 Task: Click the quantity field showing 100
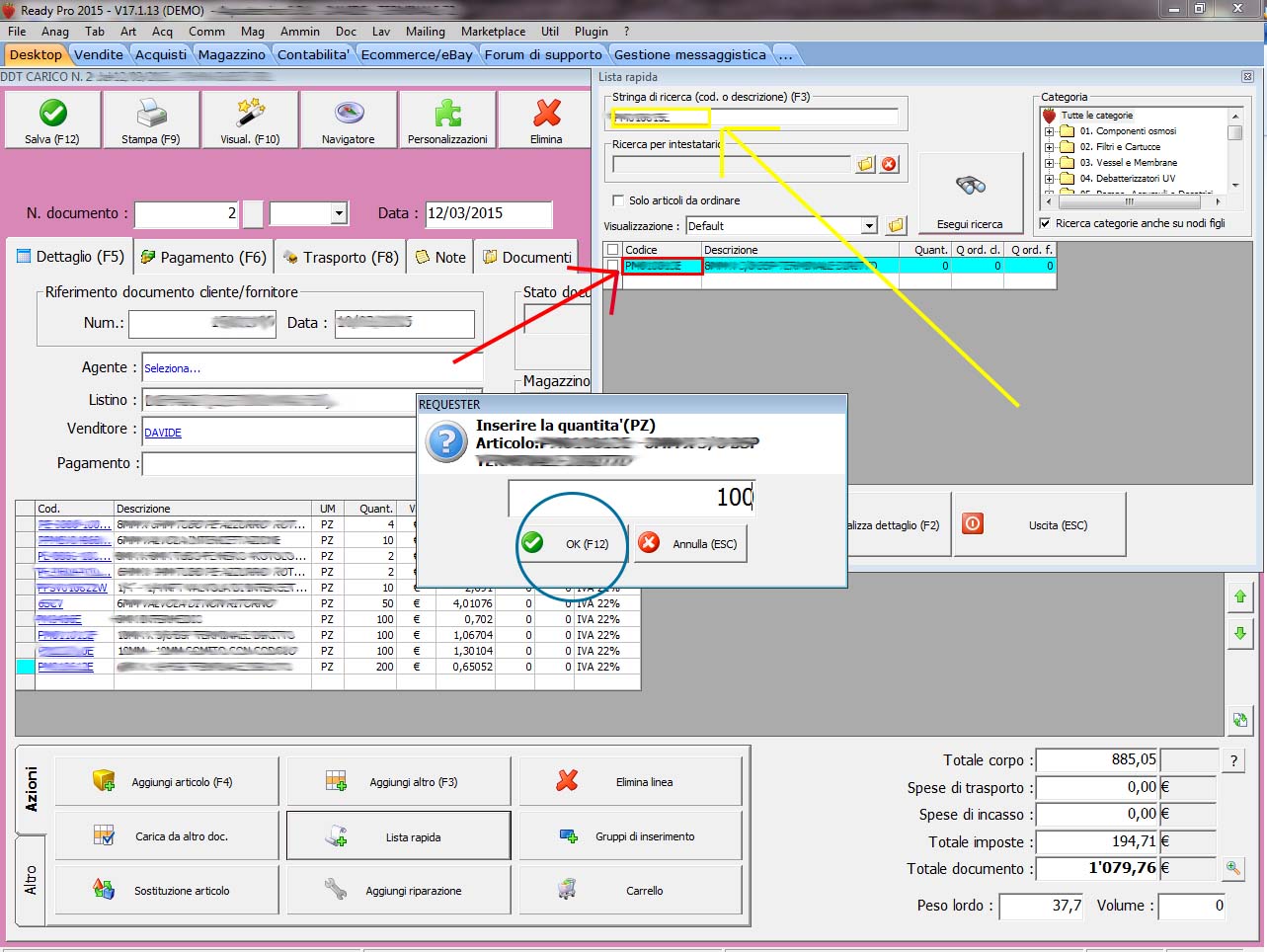pyautogui.click(x=632, y=497)
